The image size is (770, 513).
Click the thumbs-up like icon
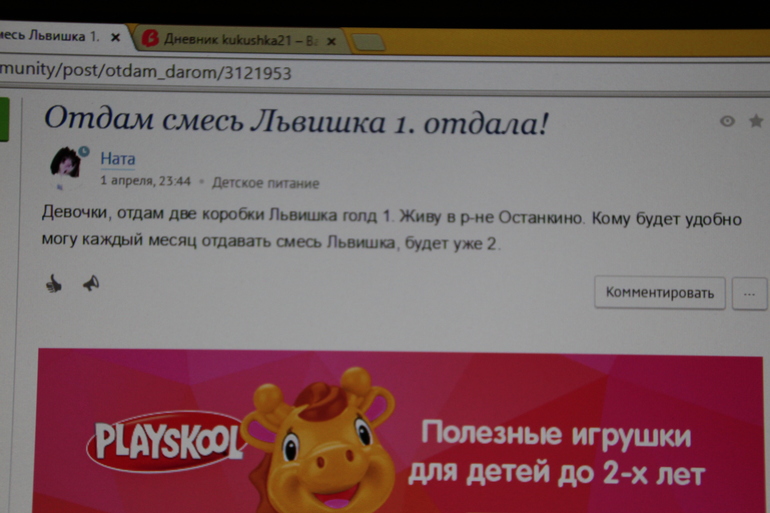click(53, 284)
